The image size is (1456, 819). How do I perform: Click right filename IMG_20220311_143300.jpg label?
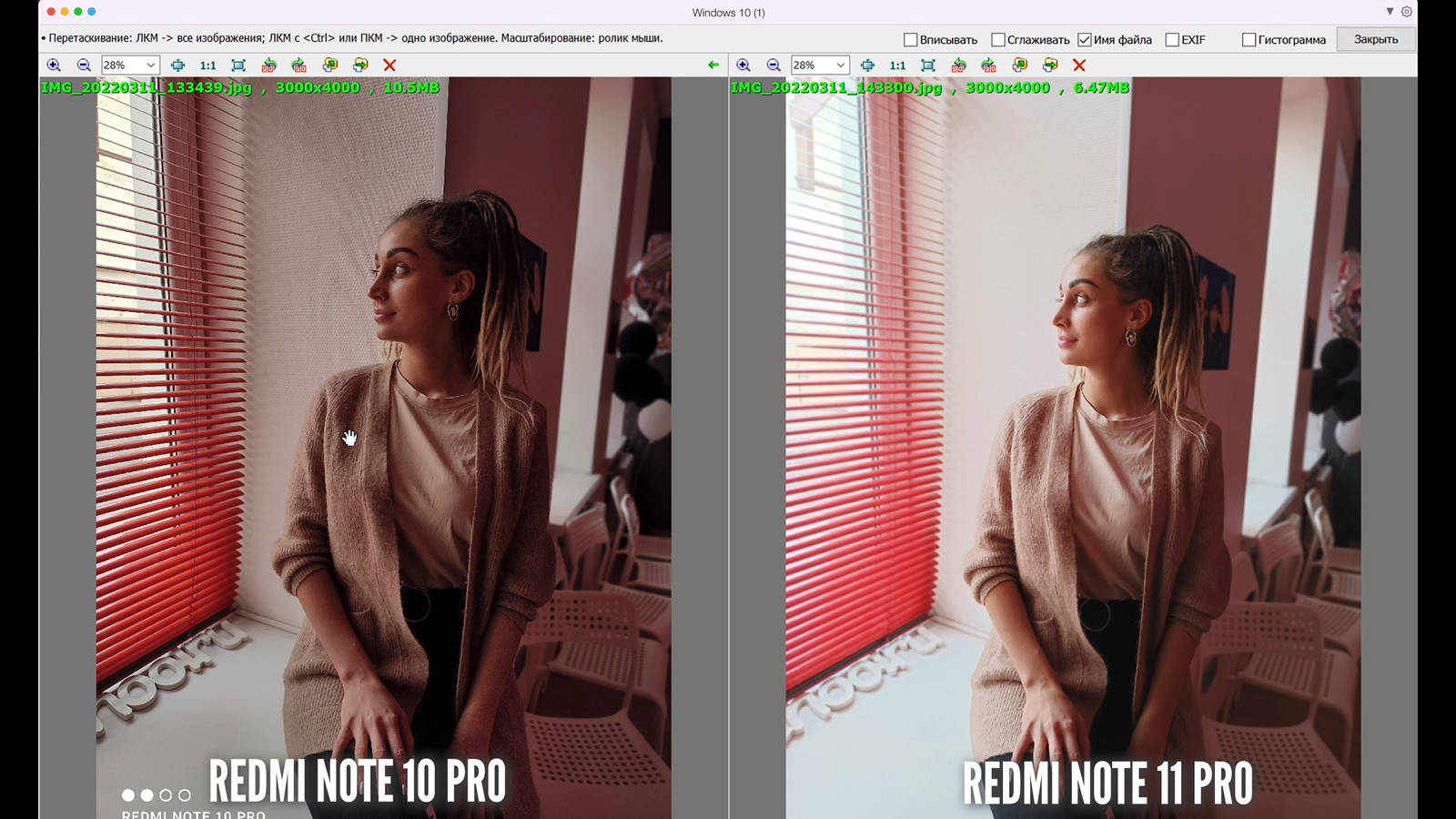[836, 88]
